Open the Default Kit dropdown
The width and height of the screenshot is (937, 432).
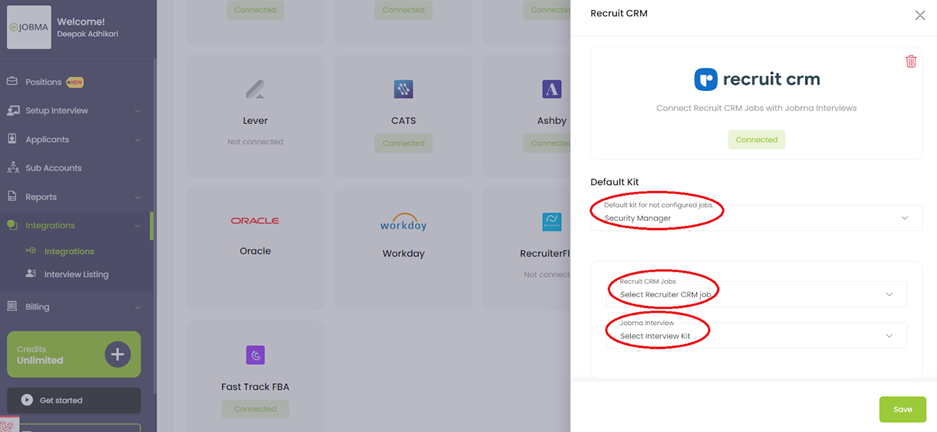point(757,217)
